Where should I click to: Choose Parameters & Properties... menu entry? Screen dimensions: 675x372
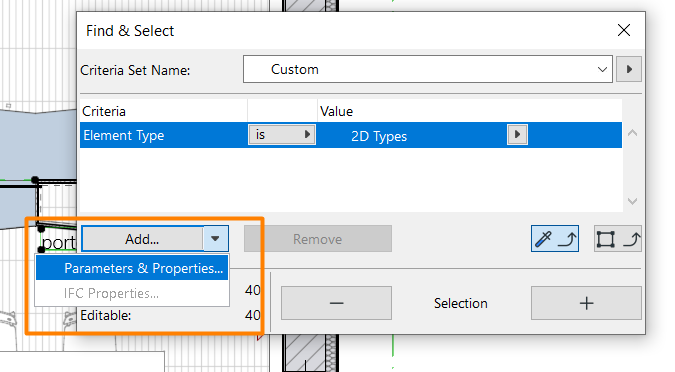132,268
